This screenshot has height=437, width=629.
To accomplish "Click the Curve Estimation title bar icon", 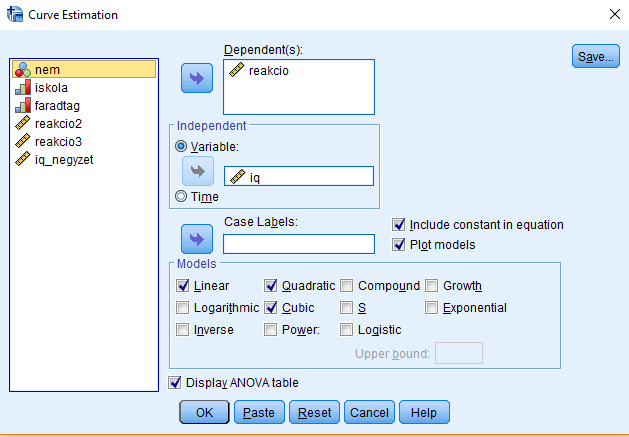I will 15,14.
